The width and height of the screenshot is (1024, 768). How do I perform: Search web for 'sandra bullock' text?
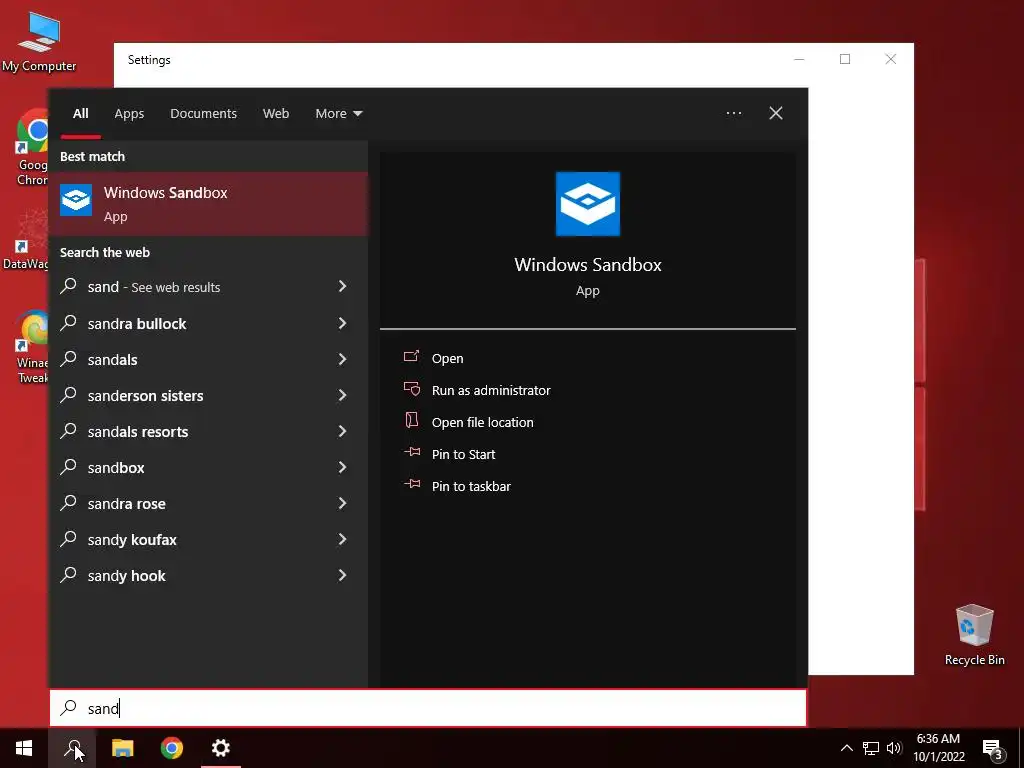[137, 324]
